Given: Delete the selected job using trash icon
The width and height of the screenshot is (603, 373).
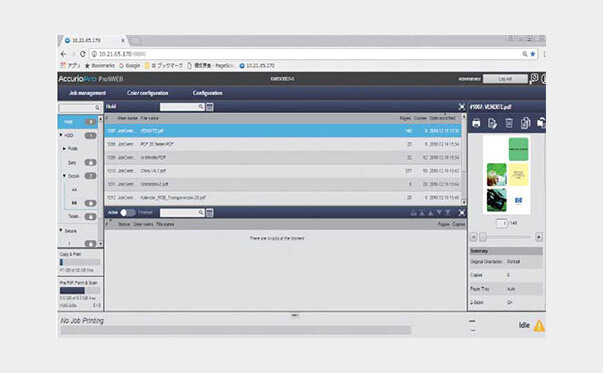Looking at the screenshot, I should click(x=509, y=123).
